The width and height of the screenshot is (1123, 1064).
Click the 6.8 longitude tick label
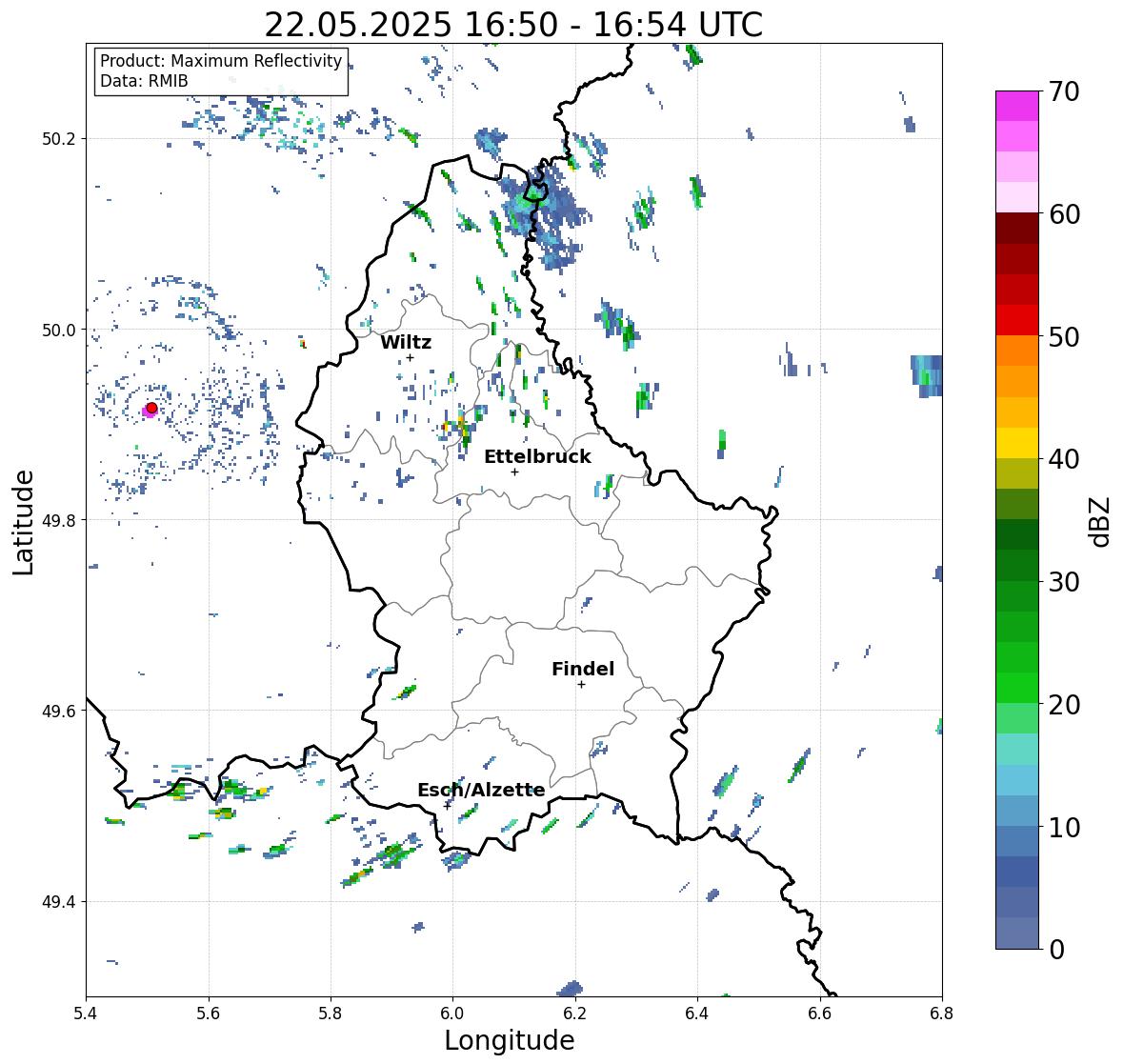coord(942,1014)
